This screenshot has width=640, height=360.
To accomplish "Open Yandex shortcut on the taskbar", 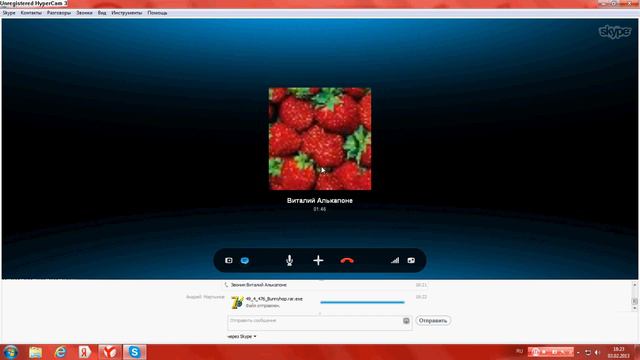I will click(x=85, y=352).
